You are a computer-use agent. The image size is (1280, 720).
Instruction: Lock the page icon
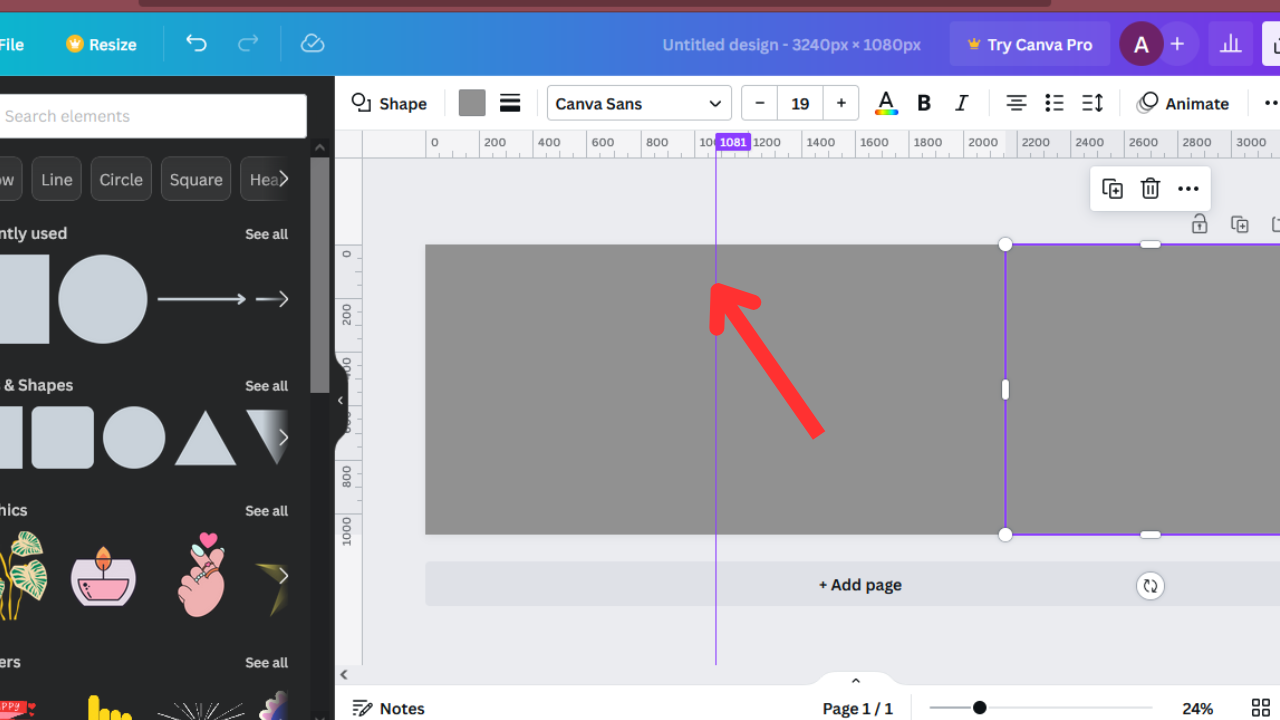pyautogui.click(x=1200, y=225)
